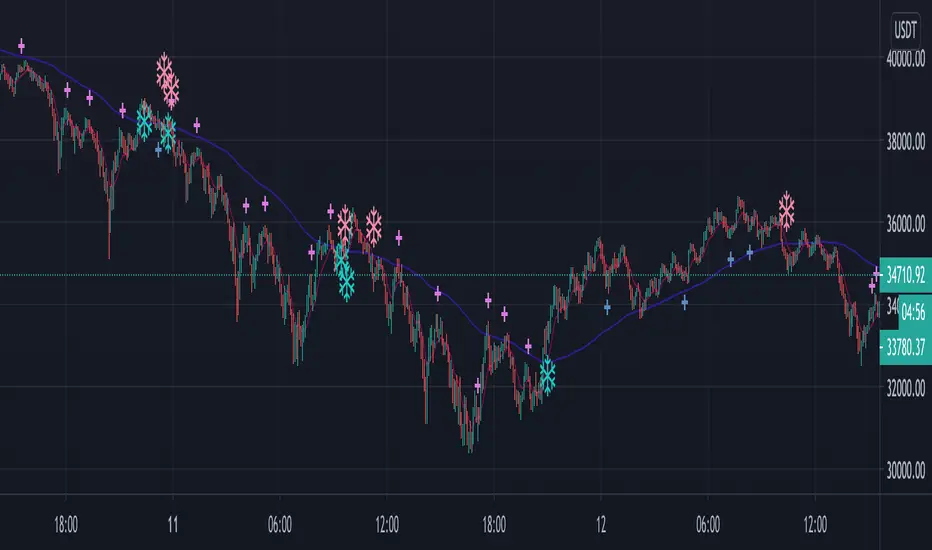Click the 33780.37 green price label
This screenshot has height=550, width=932.
[x=905, y=347]
